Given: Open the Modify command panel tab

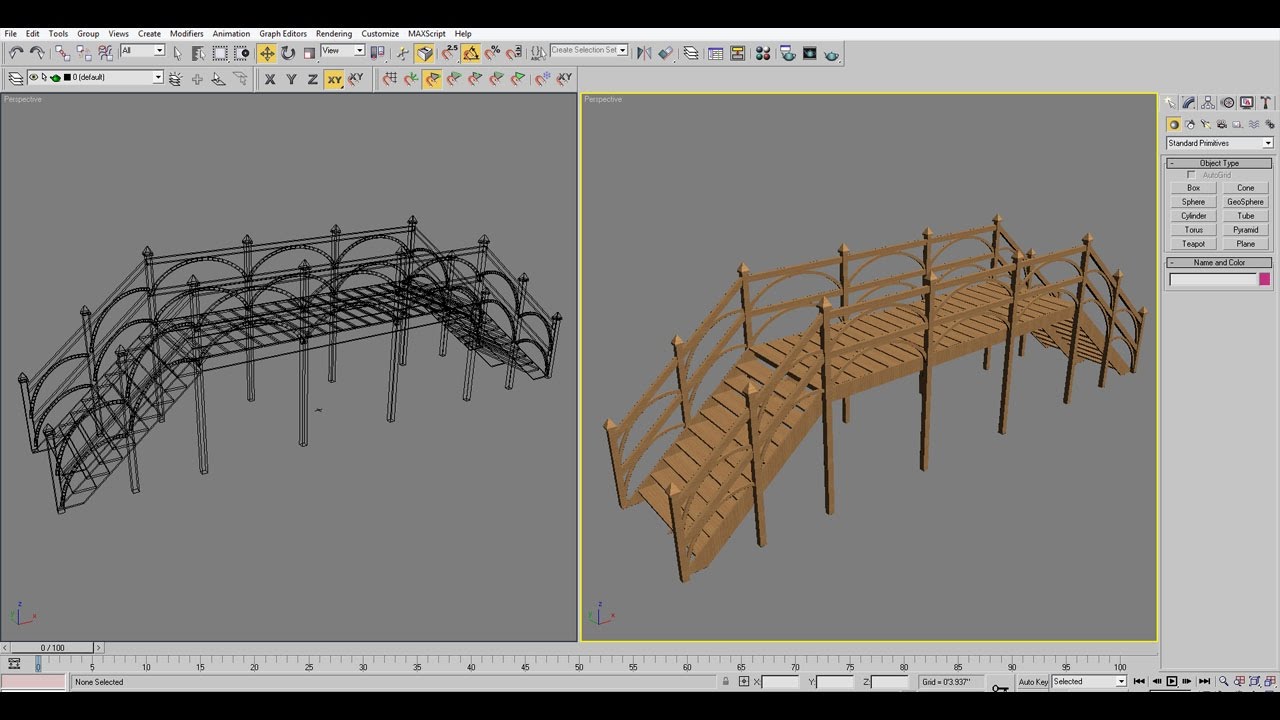Looking at the screenshot, I should 1188,103.
